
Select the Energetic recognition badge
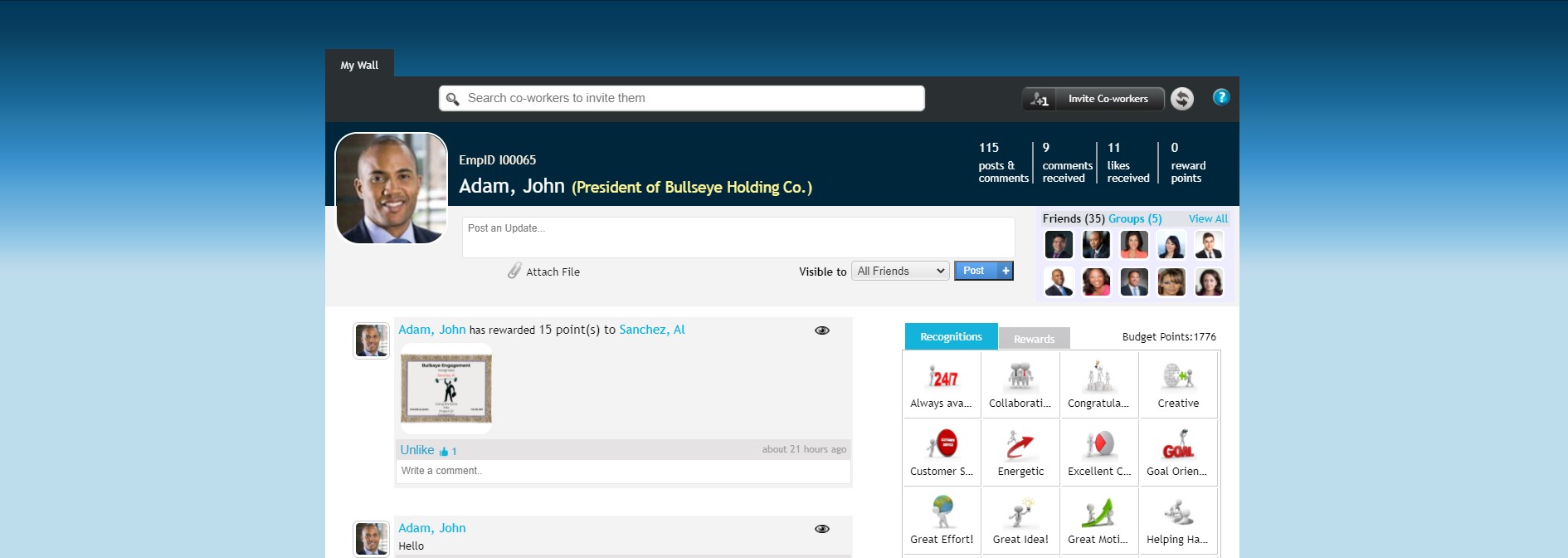pyautogui.click(x=1020, y=453)
